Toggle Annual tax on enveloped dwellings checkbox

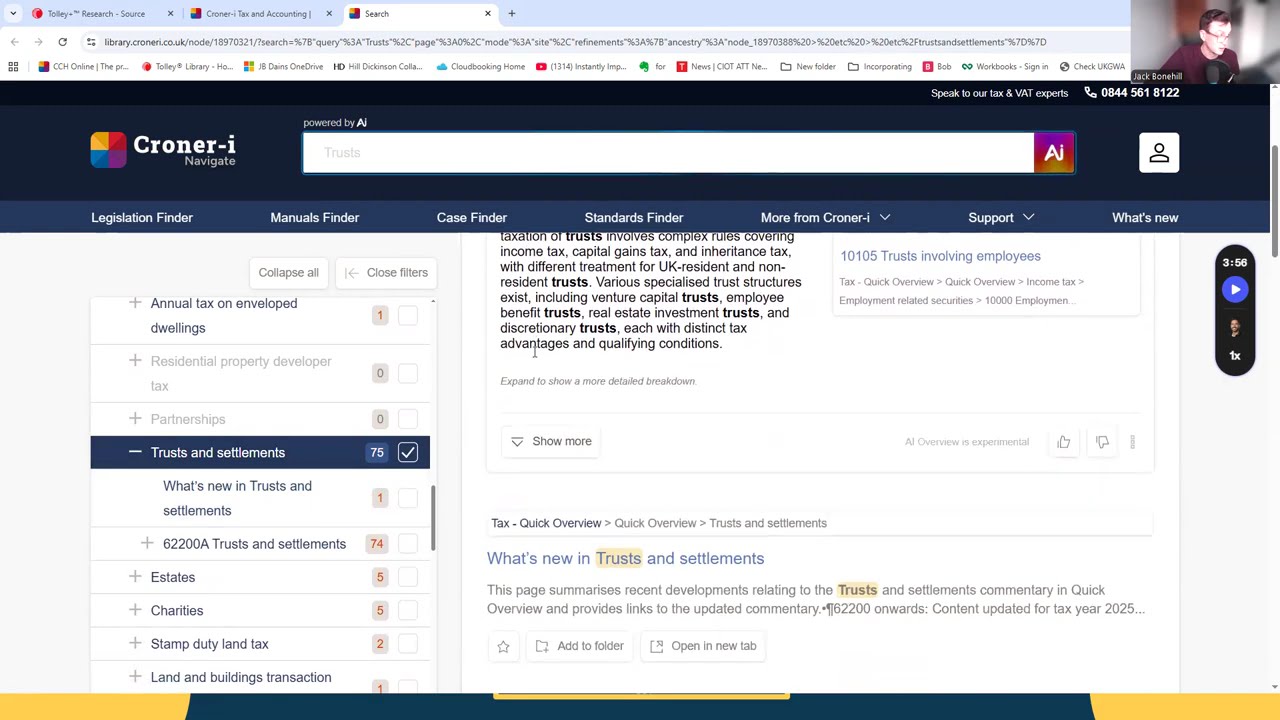[x=407, y=316]
